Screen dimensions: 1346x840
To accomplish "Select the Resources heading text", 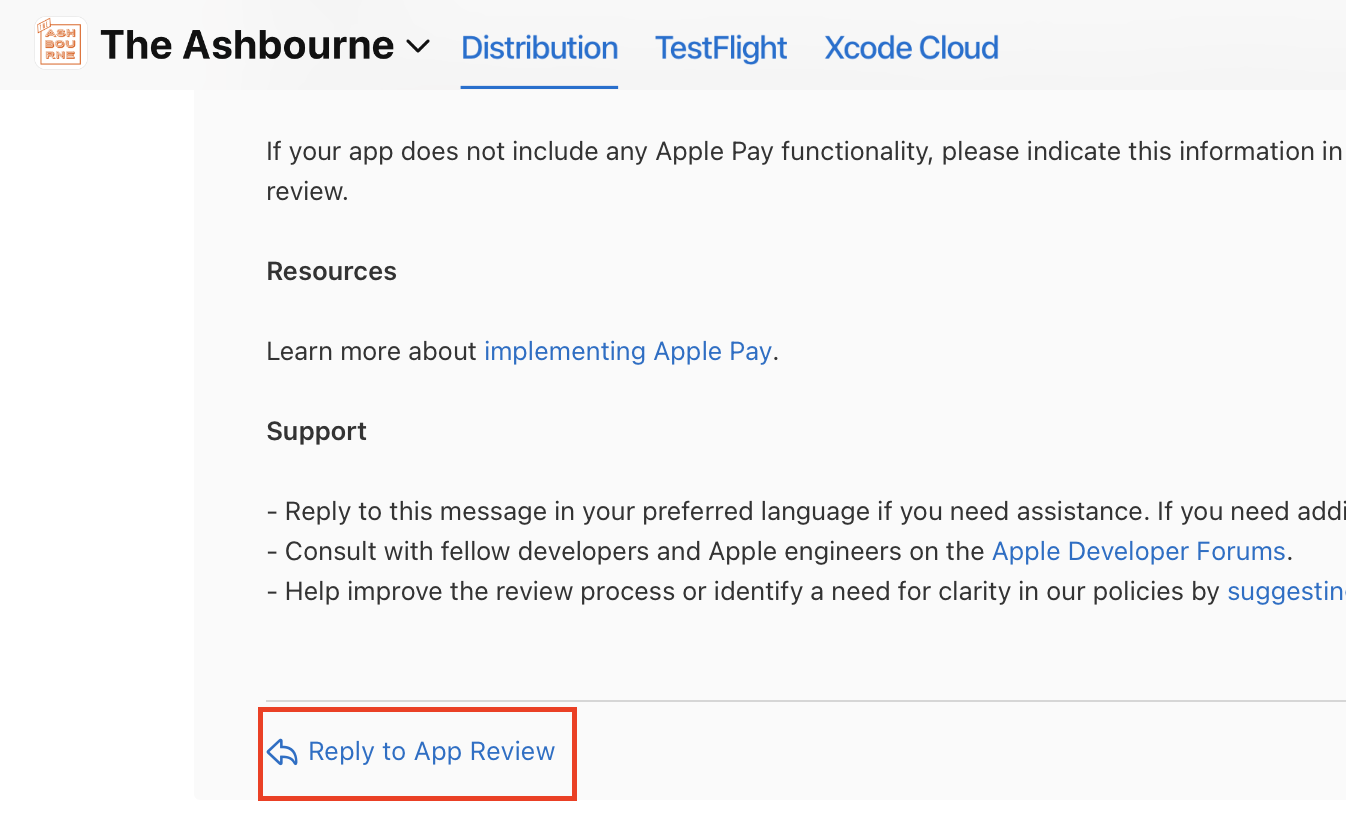I will click(332, 272).
